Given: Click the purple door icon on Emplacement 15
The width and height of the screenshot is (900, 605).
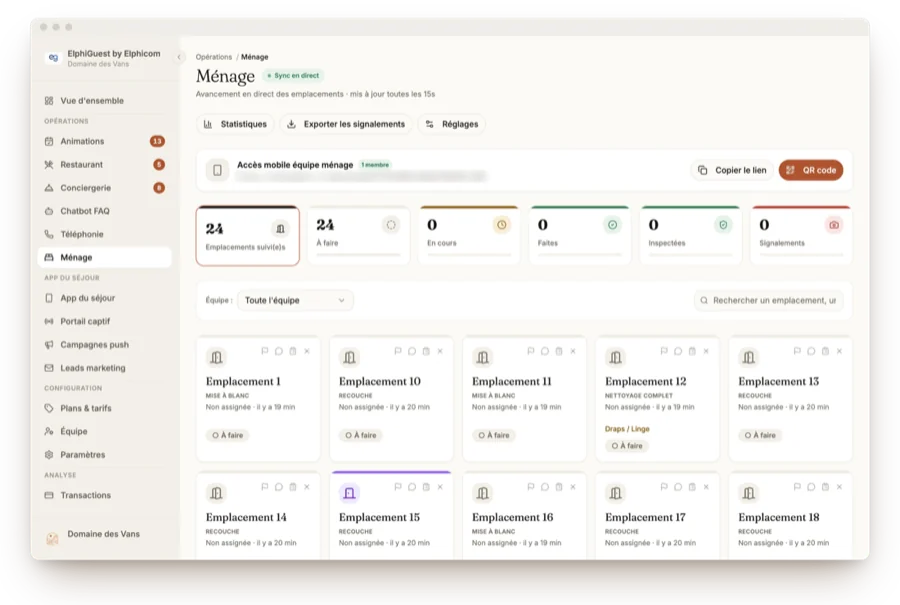Looking at the screenshot, I should [349, 492].
